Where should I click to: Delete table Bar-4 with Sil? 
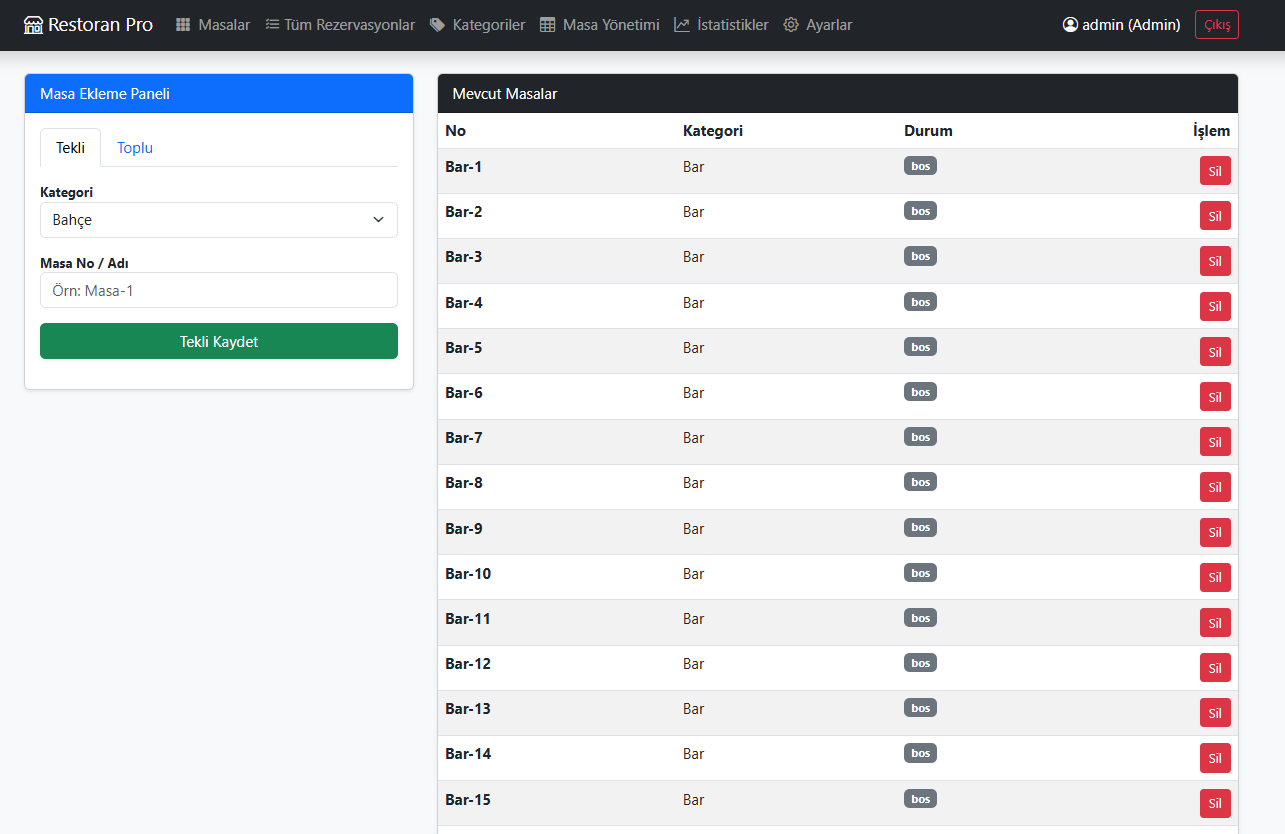click(x=1215, y=306)
